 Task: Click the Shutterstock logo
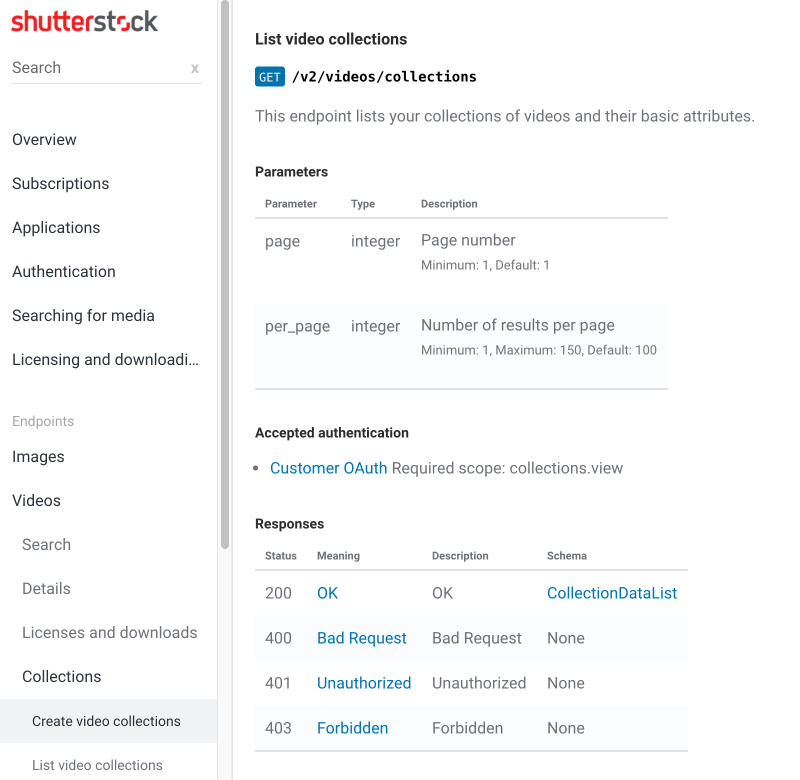[x=84, y=20]
